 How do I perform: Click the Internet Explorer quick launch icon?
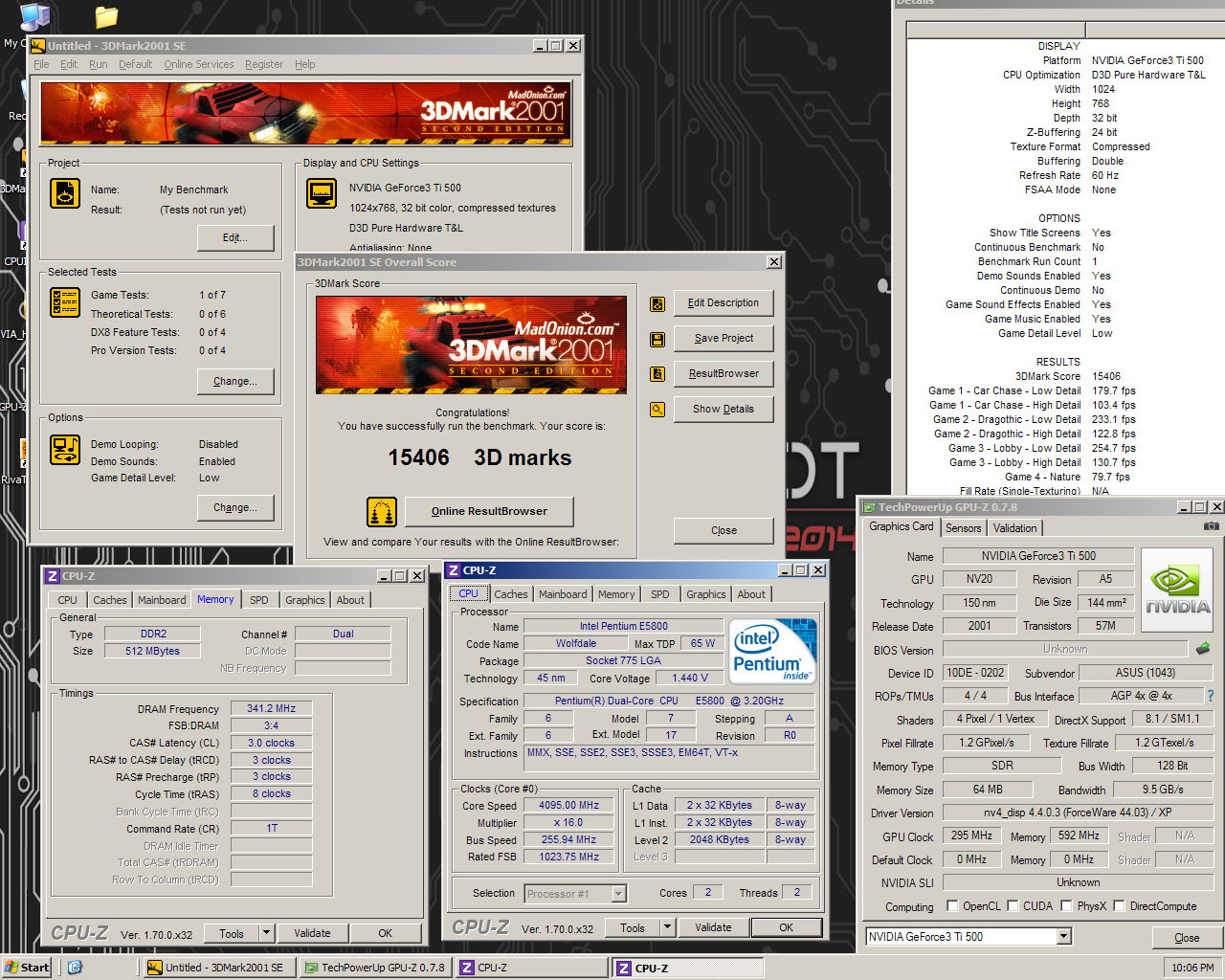[75, 968]
